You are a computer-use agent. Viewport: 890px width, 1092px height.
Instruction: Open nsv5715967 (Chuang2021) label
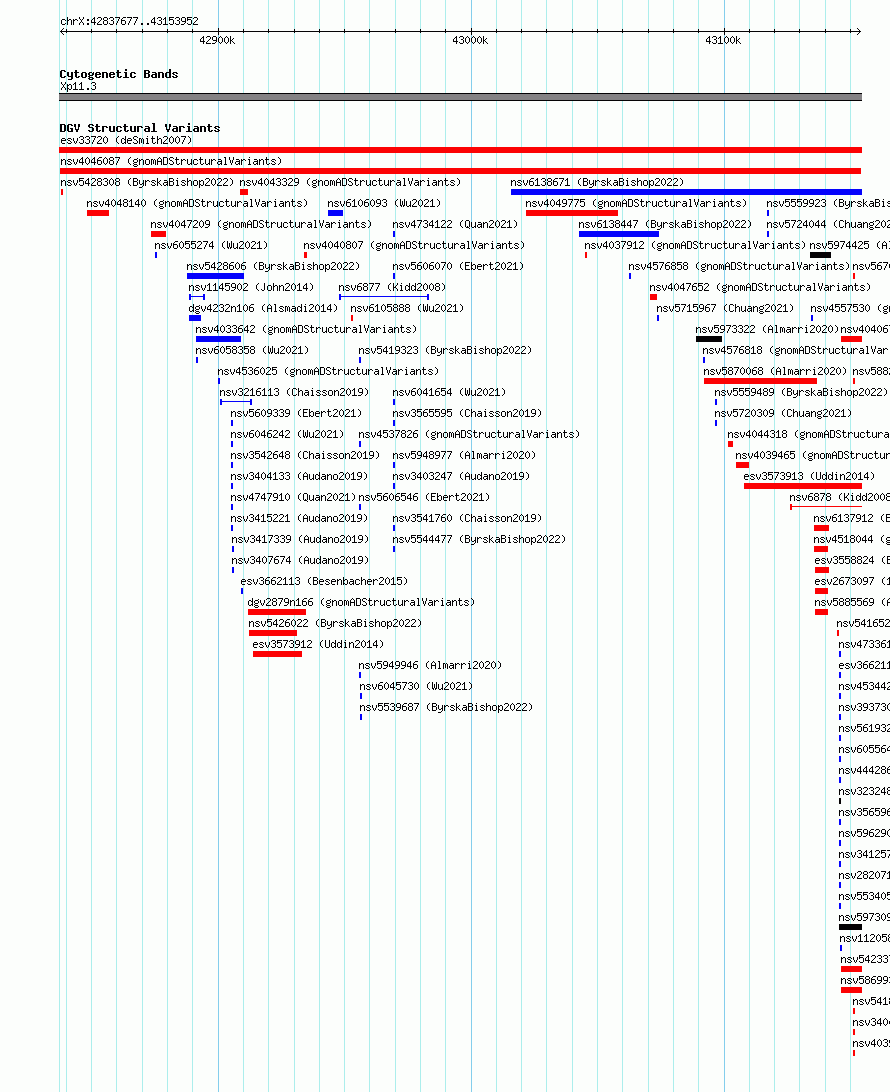(x=725, y=307)
